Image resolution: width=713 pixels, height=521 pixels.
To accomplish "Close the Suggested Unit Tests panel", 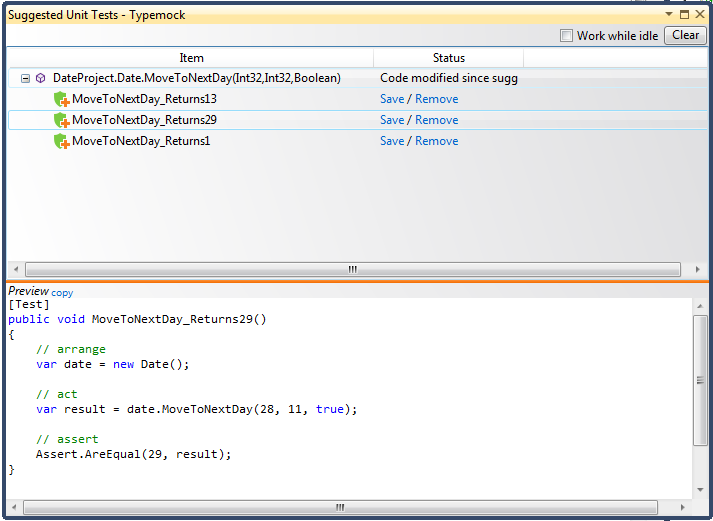I will click(x=699, y=15).
